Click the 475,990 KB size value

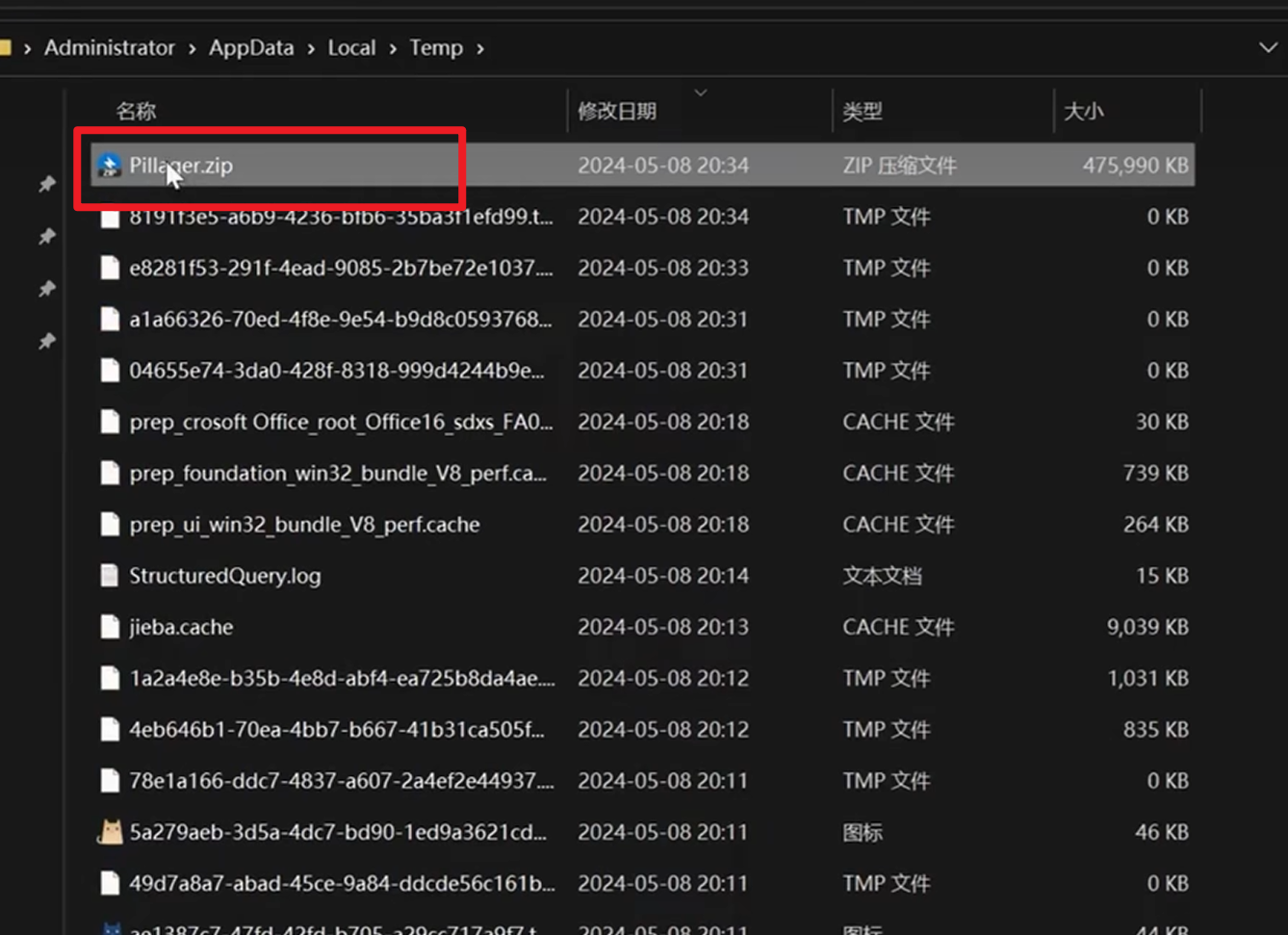click(1135, 166)
